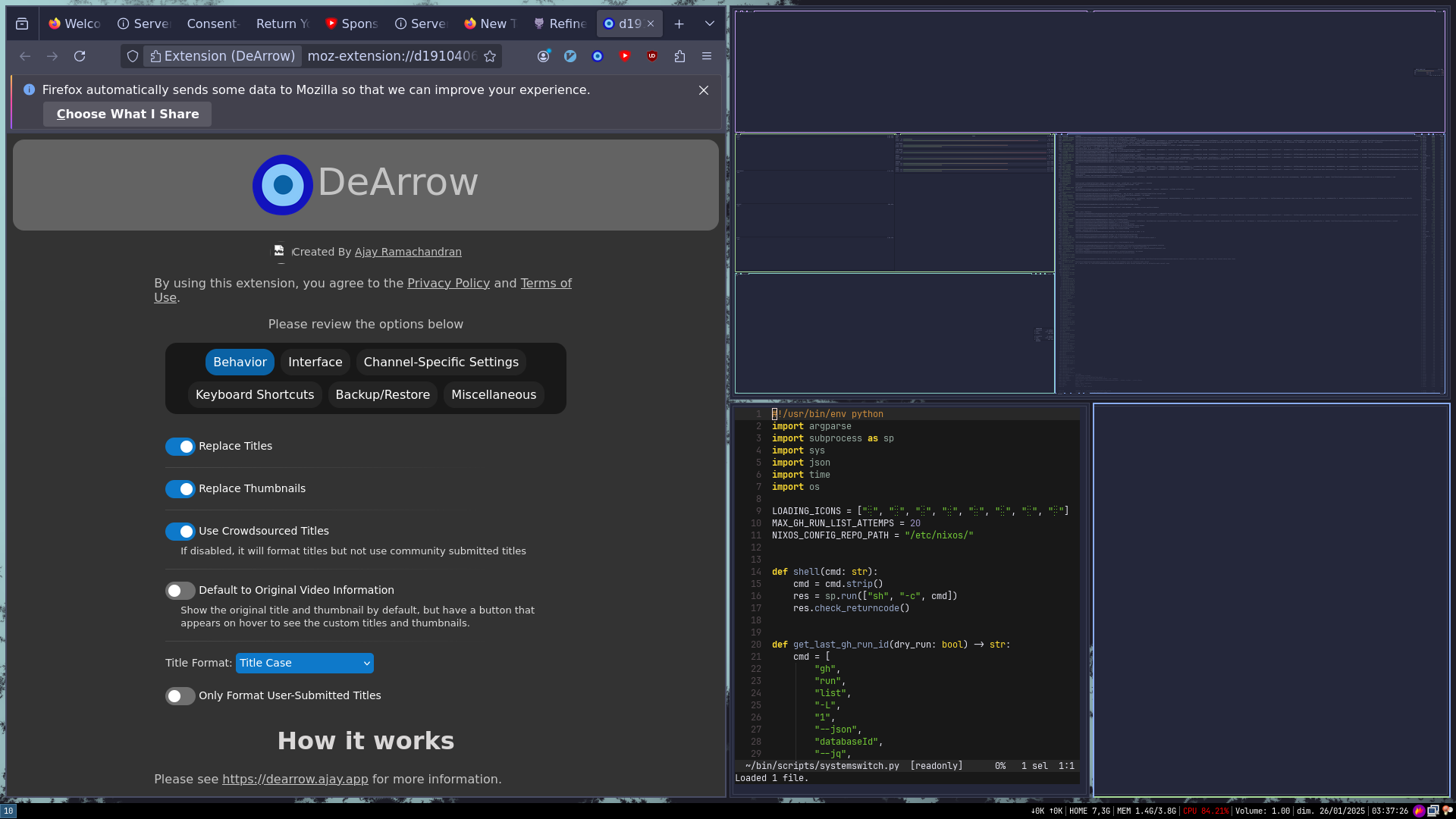Switch to the Return Yo browser tab
This screenshot has width=1456, height=819.
(x=282, y=24)
